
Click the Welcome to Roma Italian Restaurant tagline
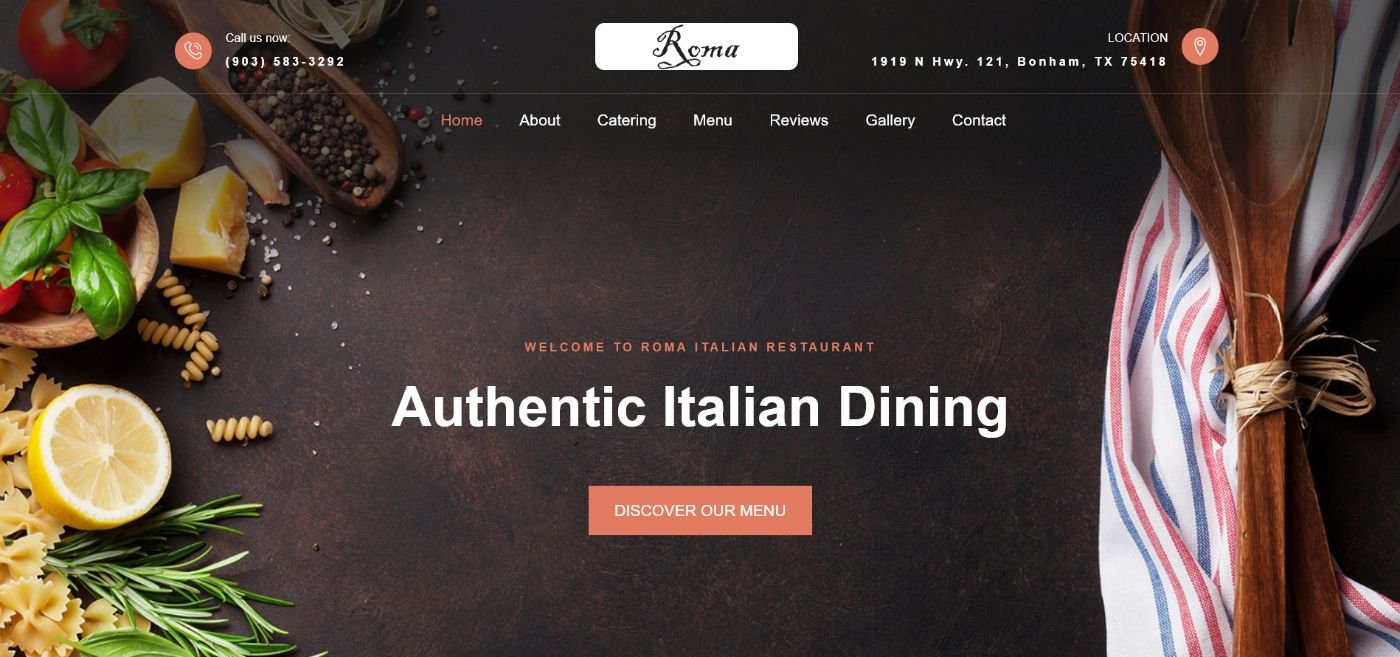[x=700, y=347]
